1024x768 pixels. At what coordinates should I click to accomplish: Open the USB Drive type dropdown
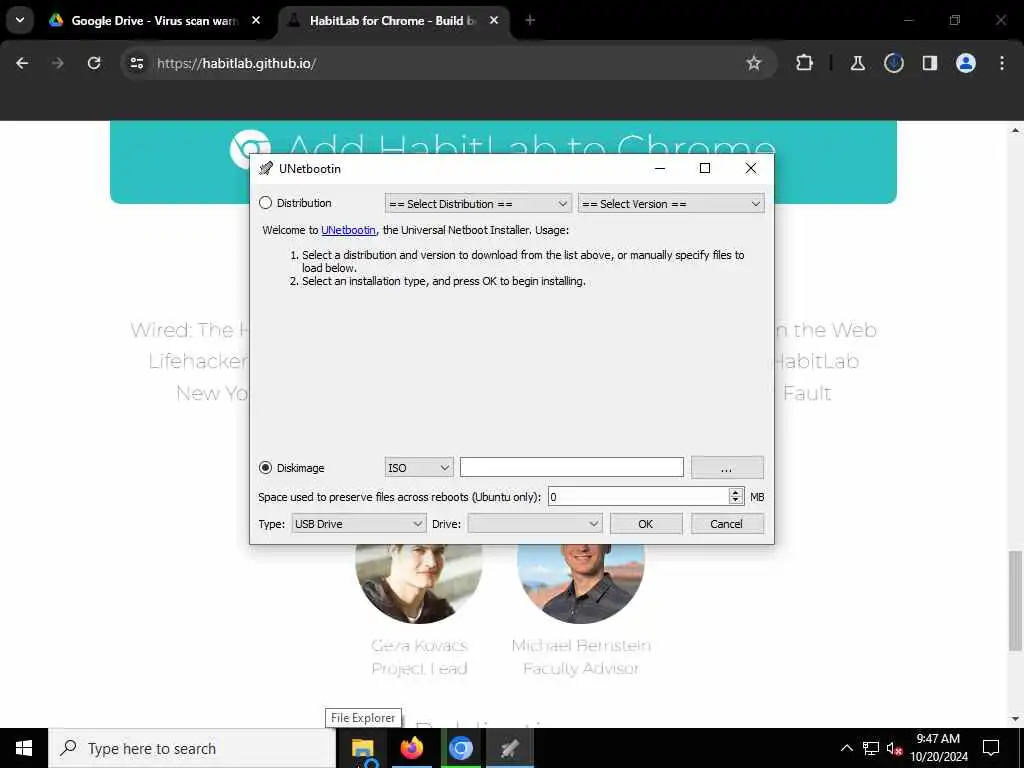359,524
